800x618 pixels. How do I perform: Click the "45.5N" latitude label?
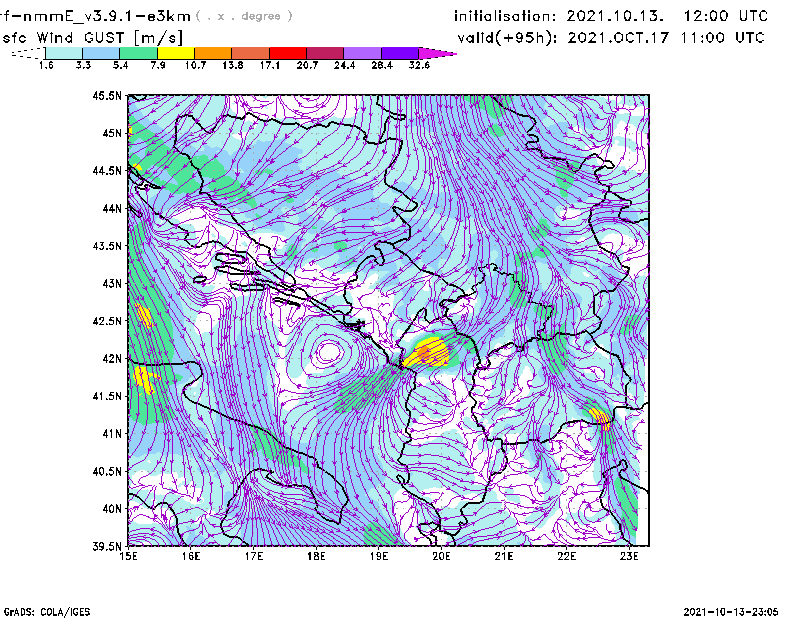107,95
